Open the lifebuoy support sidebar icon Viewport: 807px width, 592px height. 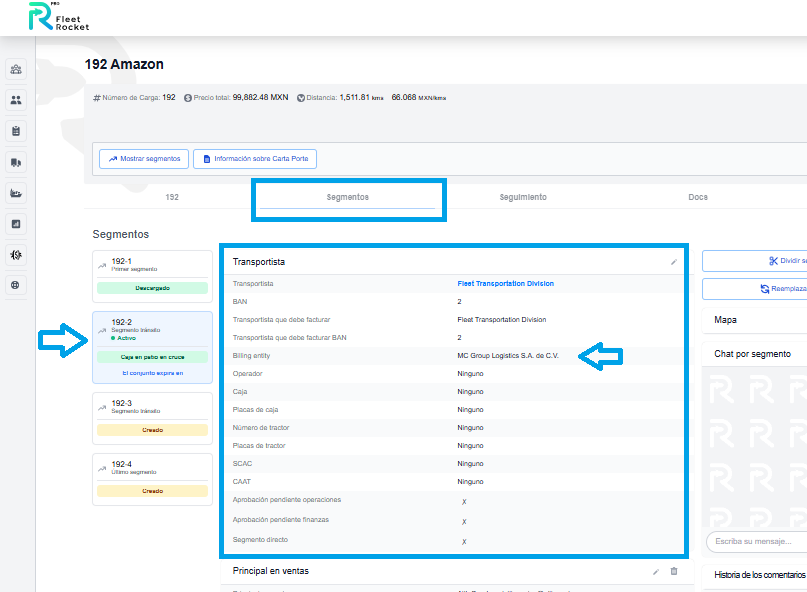(x=16, y=285)
